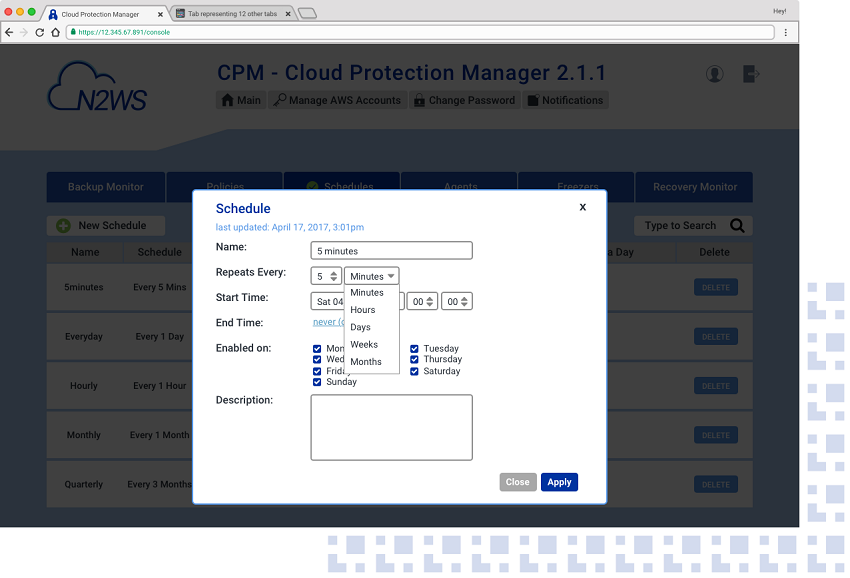Open the Backup Monitor tab
The width and height of the screenshot is (850, 578).
[105, 187]
